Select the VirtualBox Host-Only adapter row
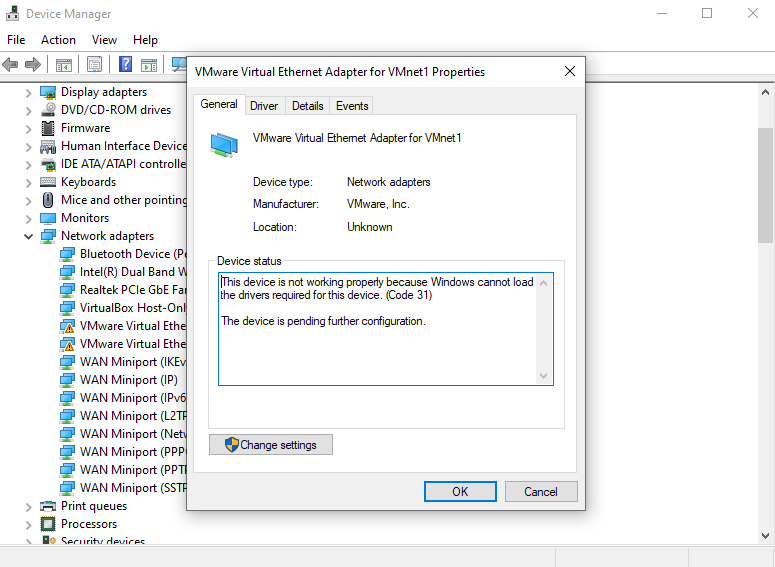This screenshot has height=567, width=775. [x=123, y=308]
